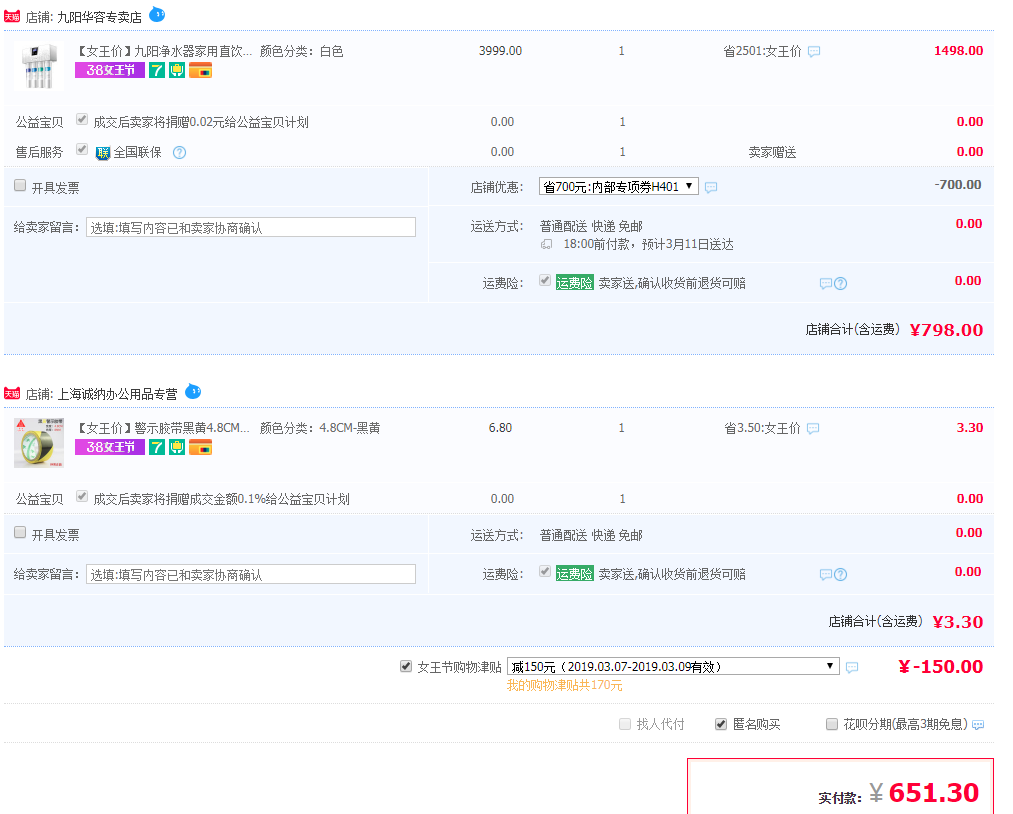Click delivery truck icon near 18:00前付款
Viewport: 1013px width, 814px height.
click(x=547, y=244)
